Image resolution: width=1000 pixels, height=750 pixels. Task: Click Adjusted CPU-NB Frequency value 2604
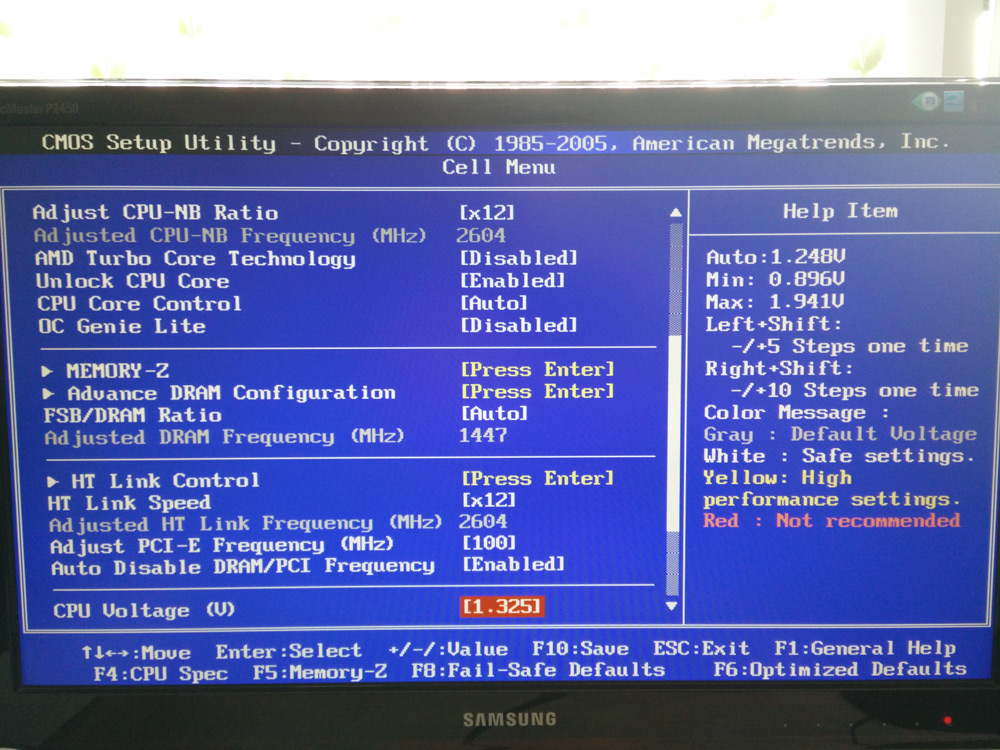(480, 235)
